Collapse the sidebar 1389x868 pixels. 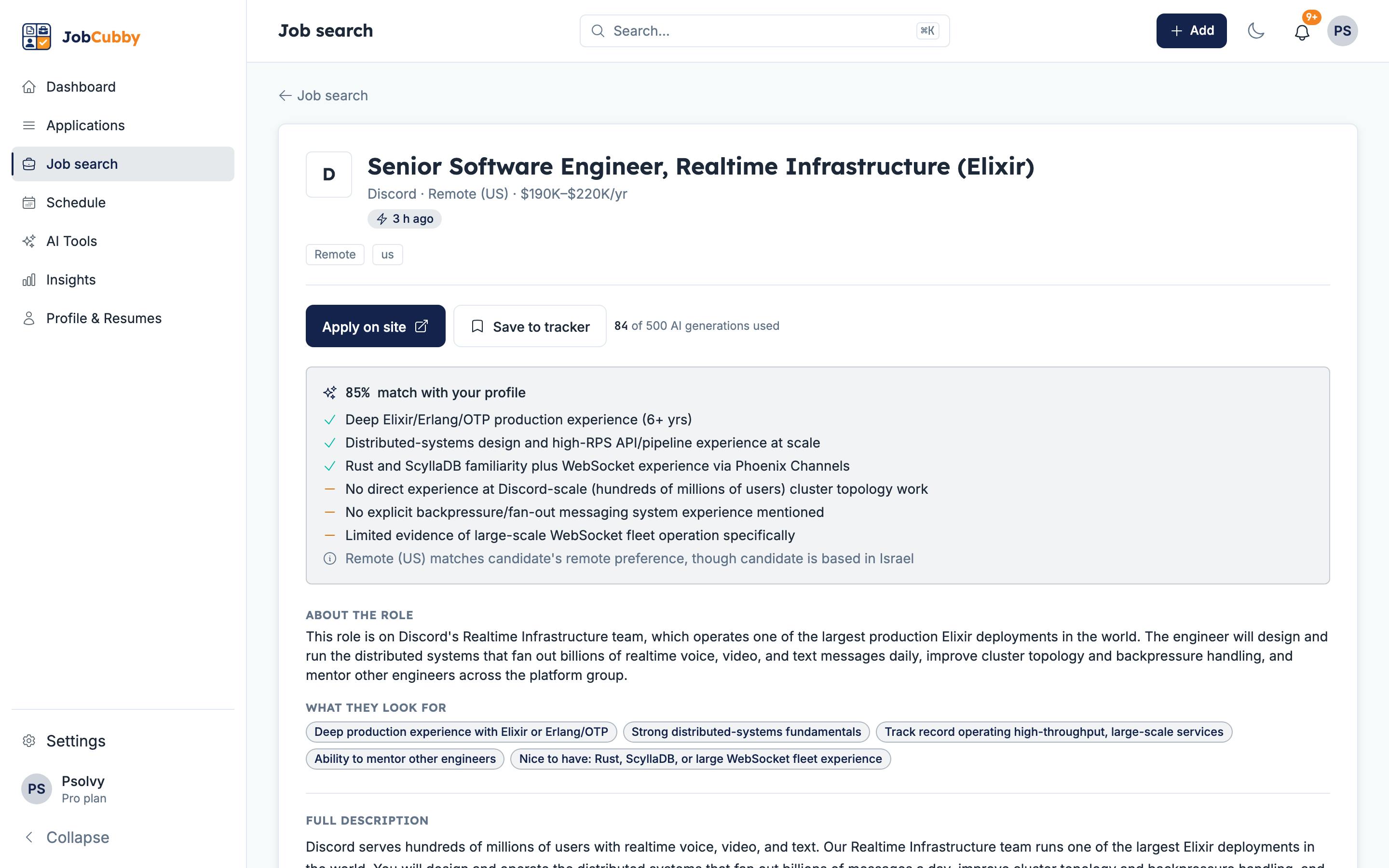[x=123, y=837]
